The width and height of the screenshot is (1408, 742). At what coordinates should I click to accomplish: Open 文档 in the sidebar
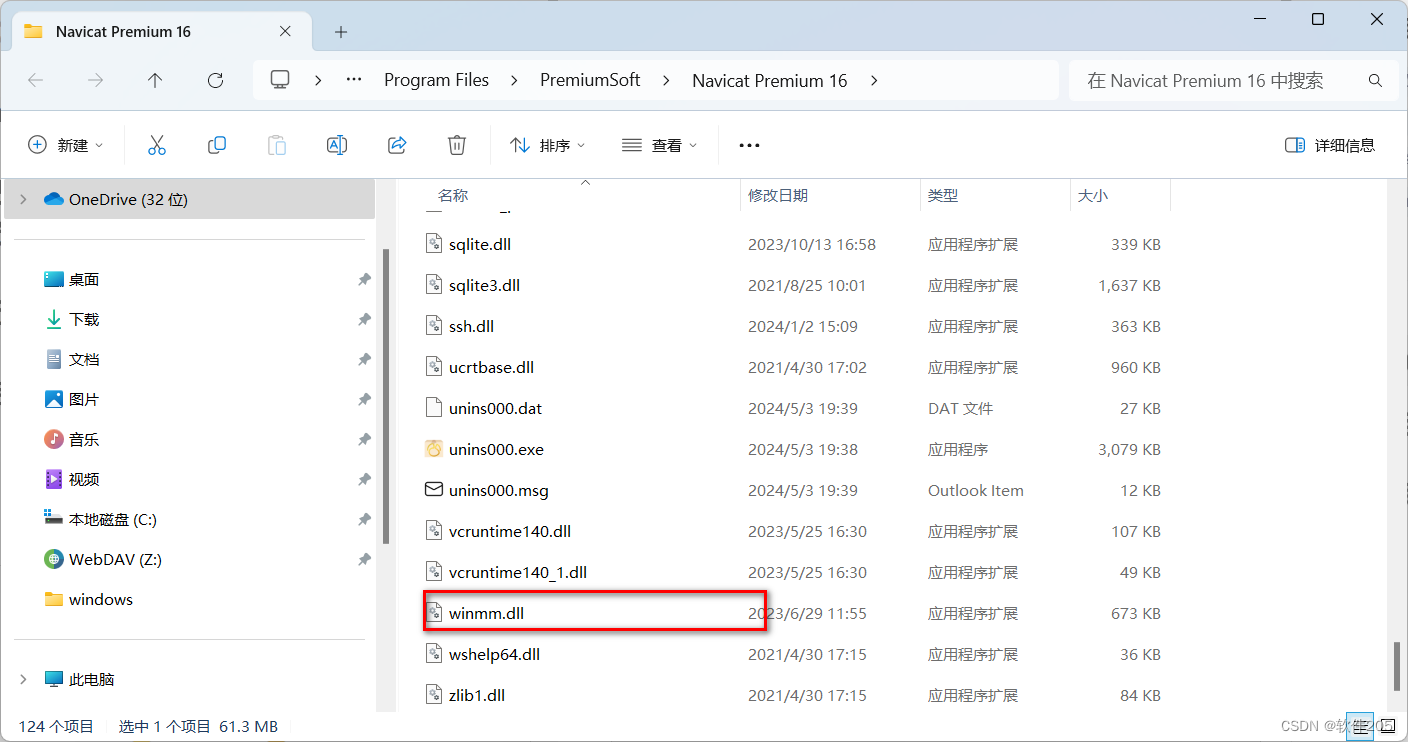(x=84, y=360)
